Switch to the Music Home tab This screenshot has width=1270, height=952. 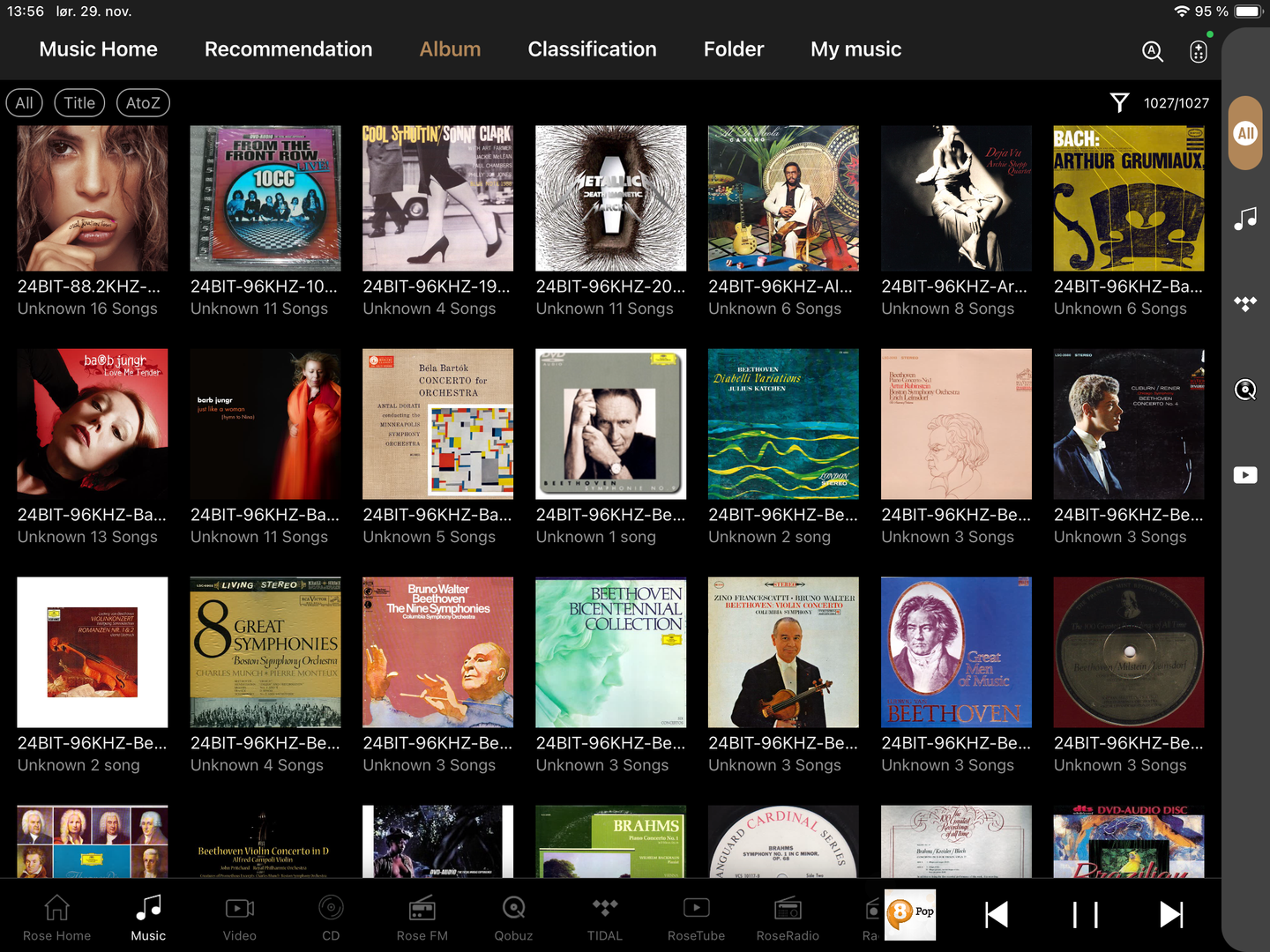(99, 49)
